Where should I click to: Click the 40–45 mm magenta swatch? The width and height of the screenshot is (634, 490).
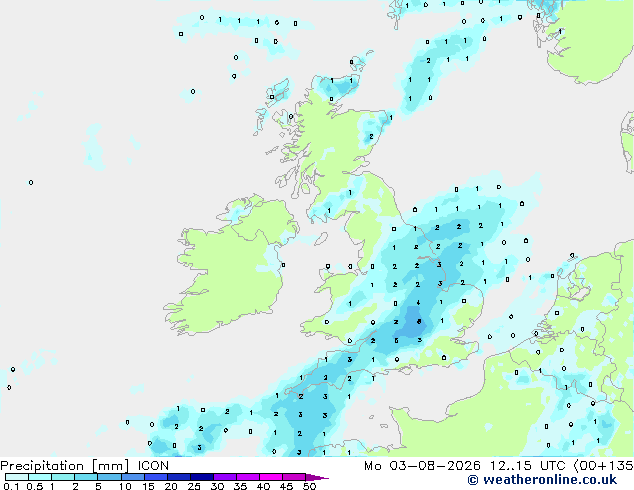[271, 477]
